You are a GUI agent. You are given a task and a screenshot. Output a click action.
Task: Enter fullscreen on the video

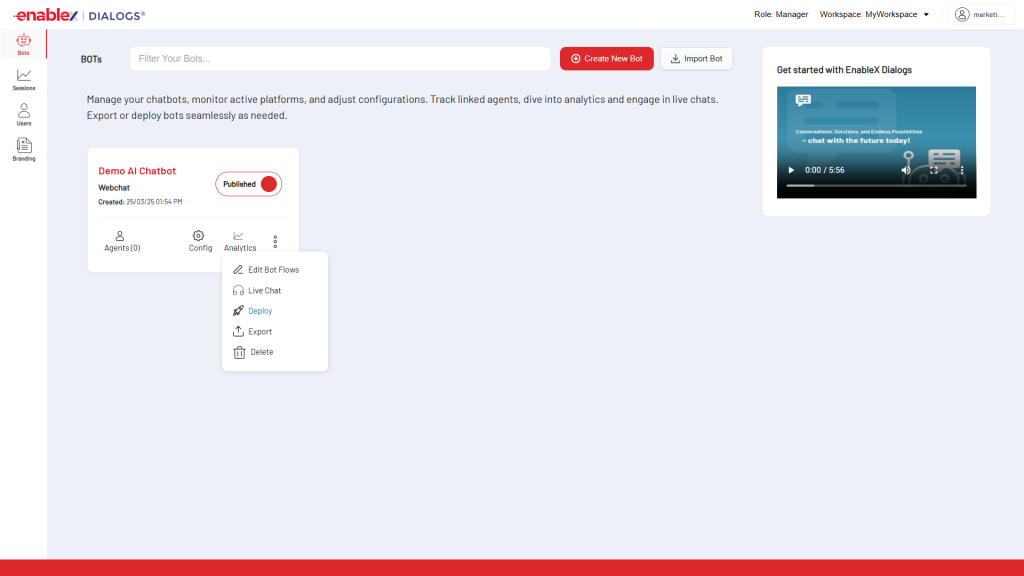click(x=934, y=170)
